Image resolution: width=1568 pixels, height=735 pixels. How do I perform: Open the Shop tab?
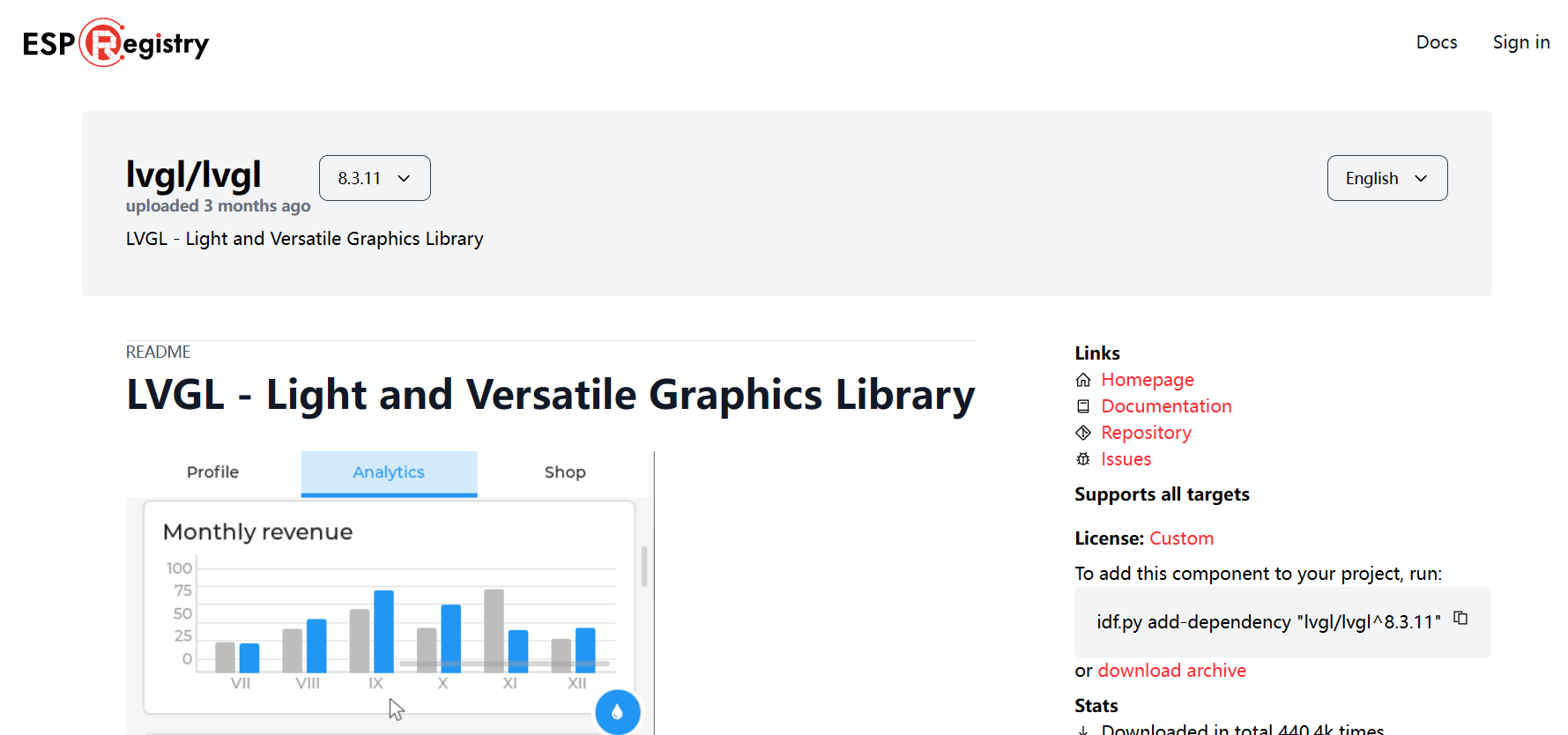(565, 472)
